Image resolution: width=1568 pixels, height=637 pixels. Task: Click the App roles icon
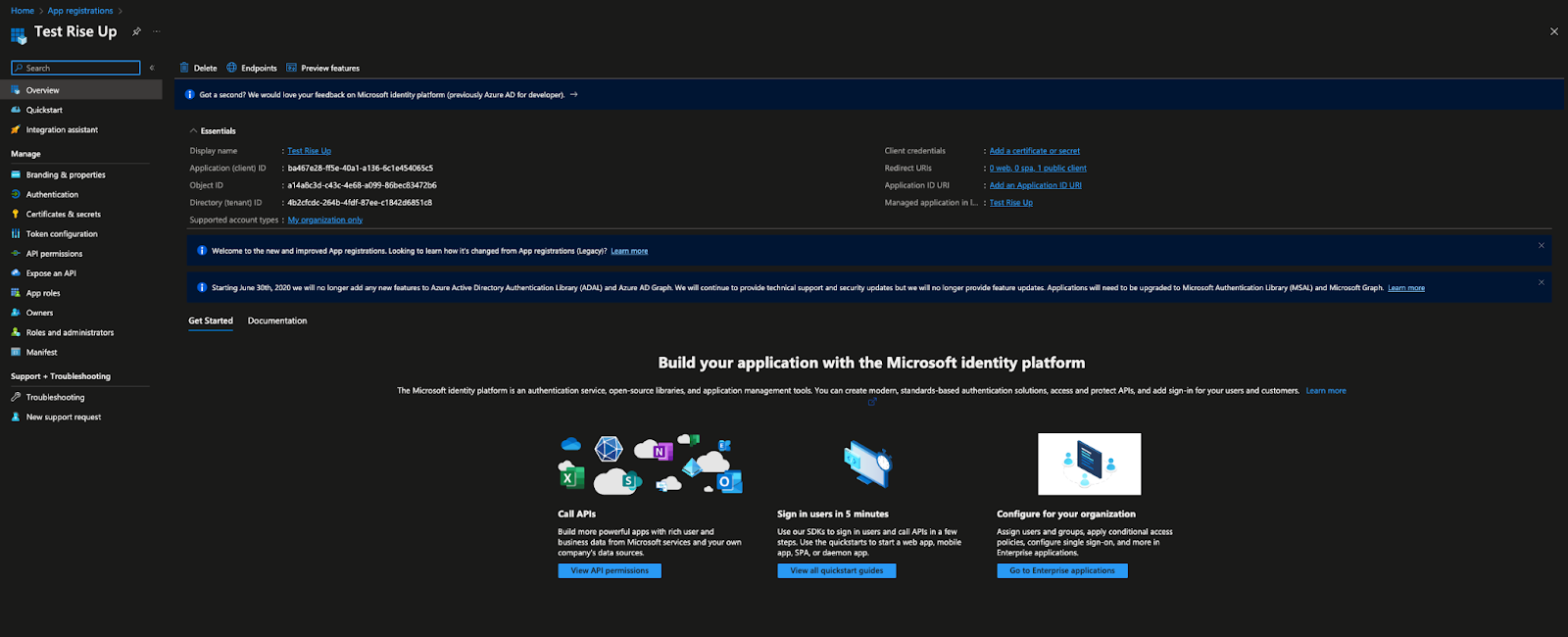point(16,293)
